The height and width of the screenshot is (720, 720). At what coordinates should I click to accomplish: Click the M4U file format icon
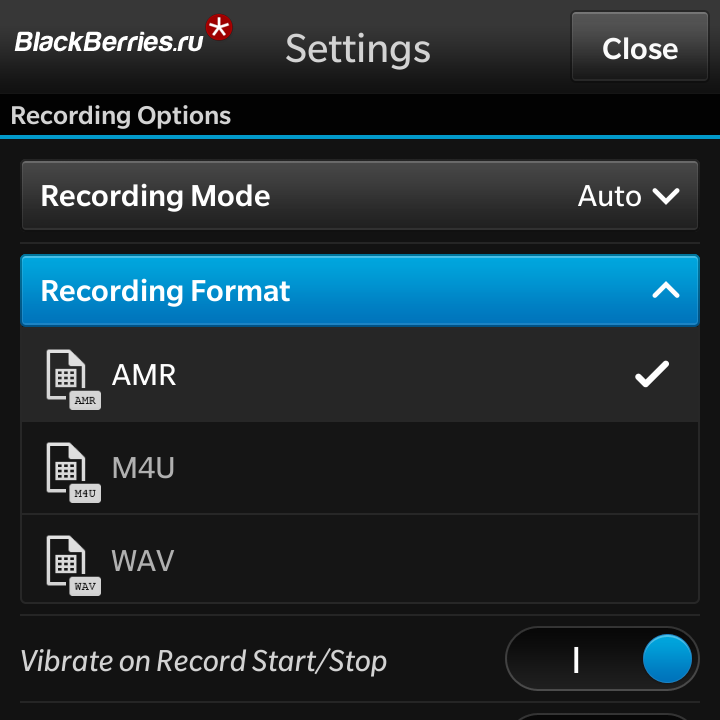(71, 471)
